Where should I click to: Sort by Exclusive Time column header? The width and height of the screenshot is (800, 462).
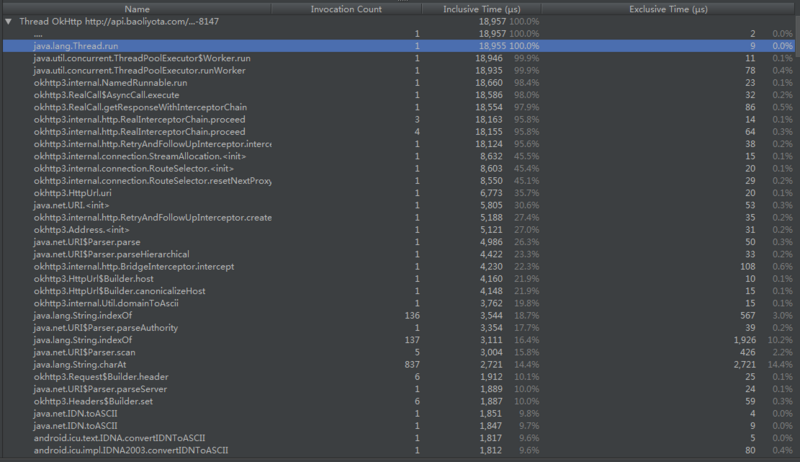(x=668, y=9)
